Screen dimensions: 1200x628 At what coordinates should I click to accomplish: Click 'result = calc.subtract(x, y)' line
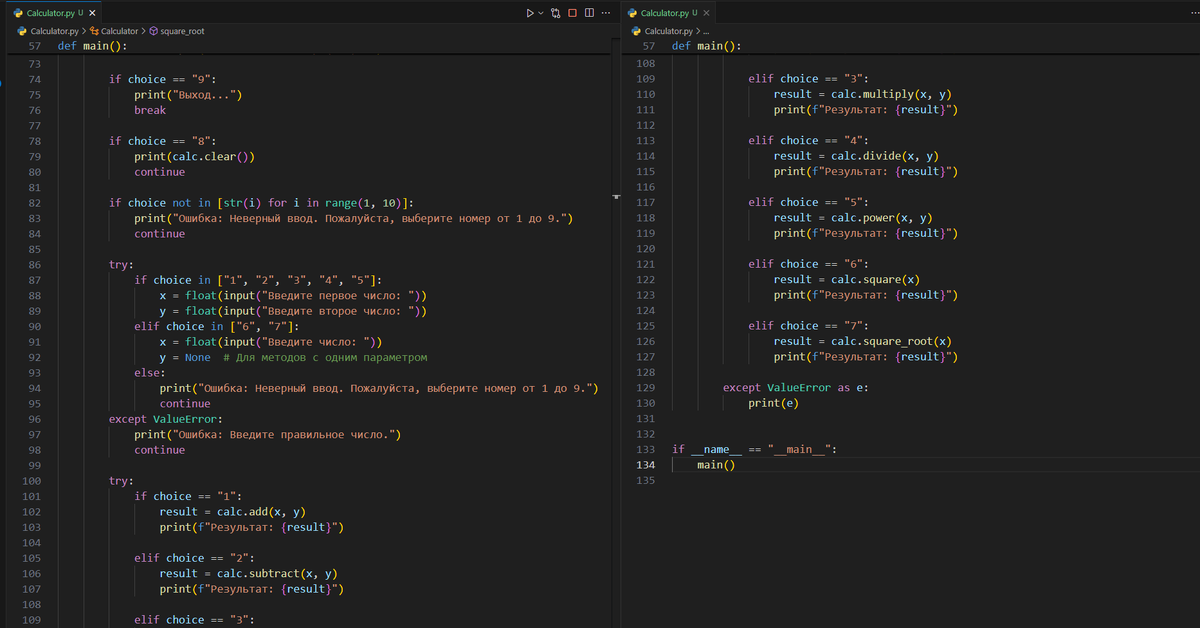[x=248, y=574]
